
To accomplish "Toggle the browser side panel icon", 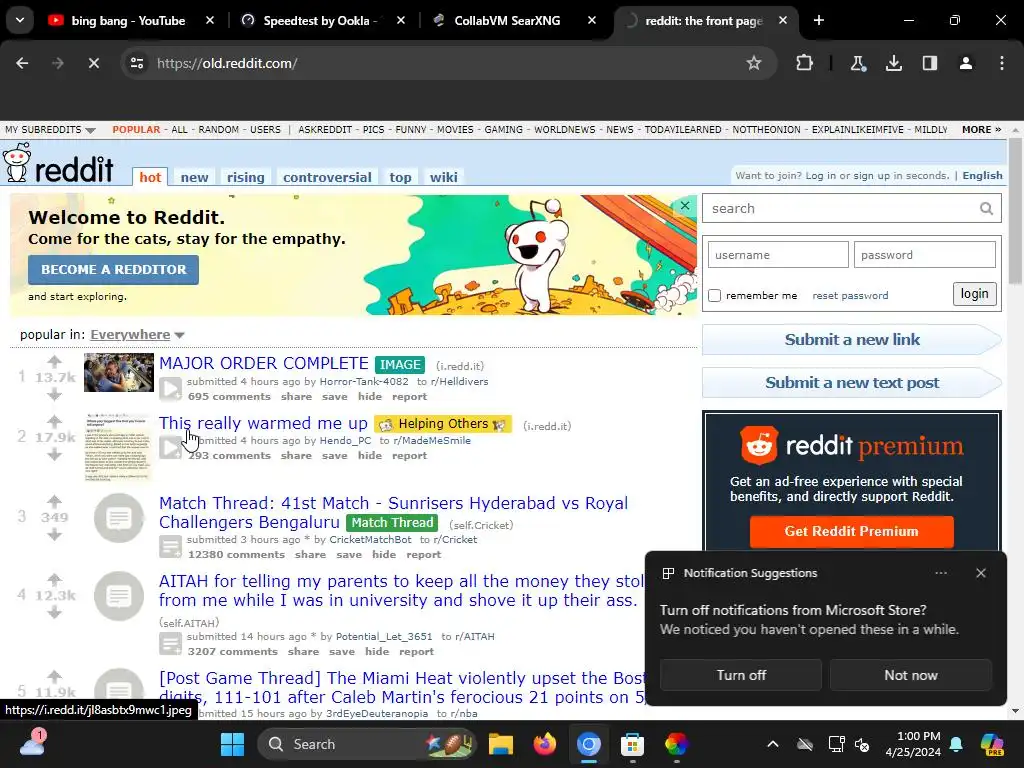I will click(930, 63).
